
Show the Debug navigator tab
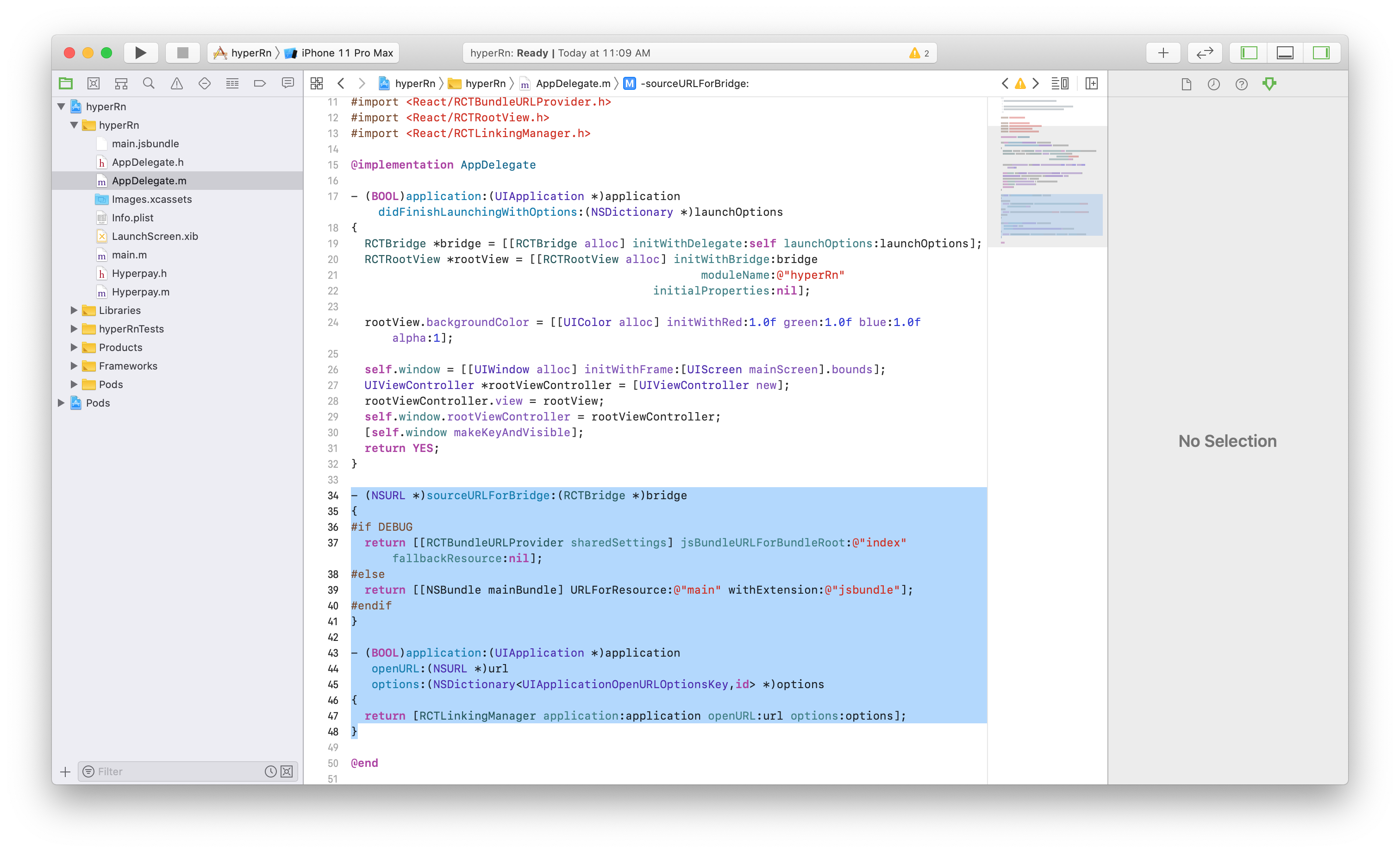click(x=232, y=83)
